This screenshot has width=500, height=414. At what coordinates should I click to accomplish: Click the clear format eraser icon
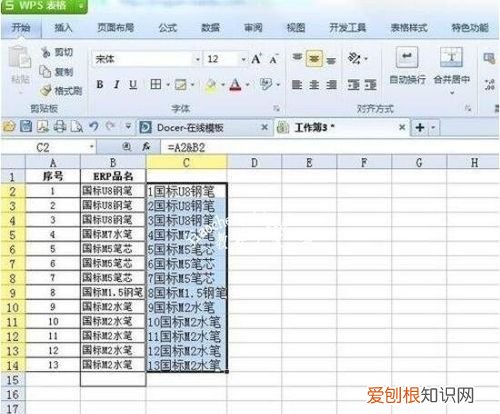click(266, 84)
